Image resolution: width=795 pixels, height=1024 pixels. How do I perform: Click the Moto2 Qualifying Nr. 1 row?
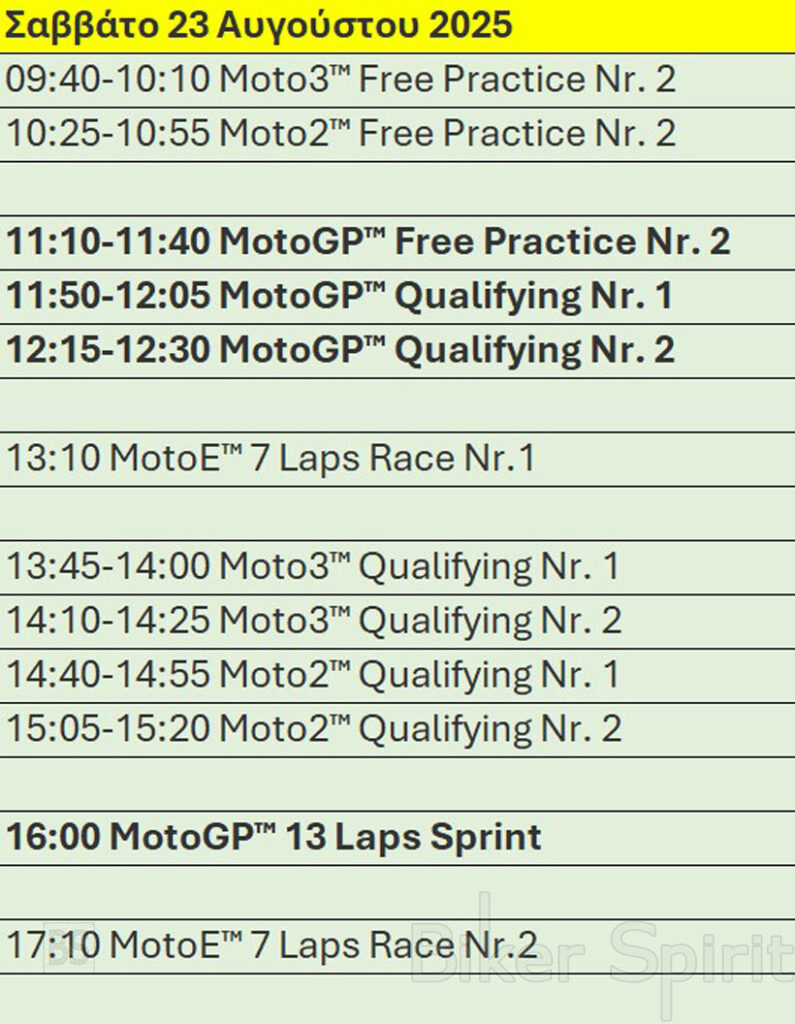pyautogui.click(x=313, y=675)
